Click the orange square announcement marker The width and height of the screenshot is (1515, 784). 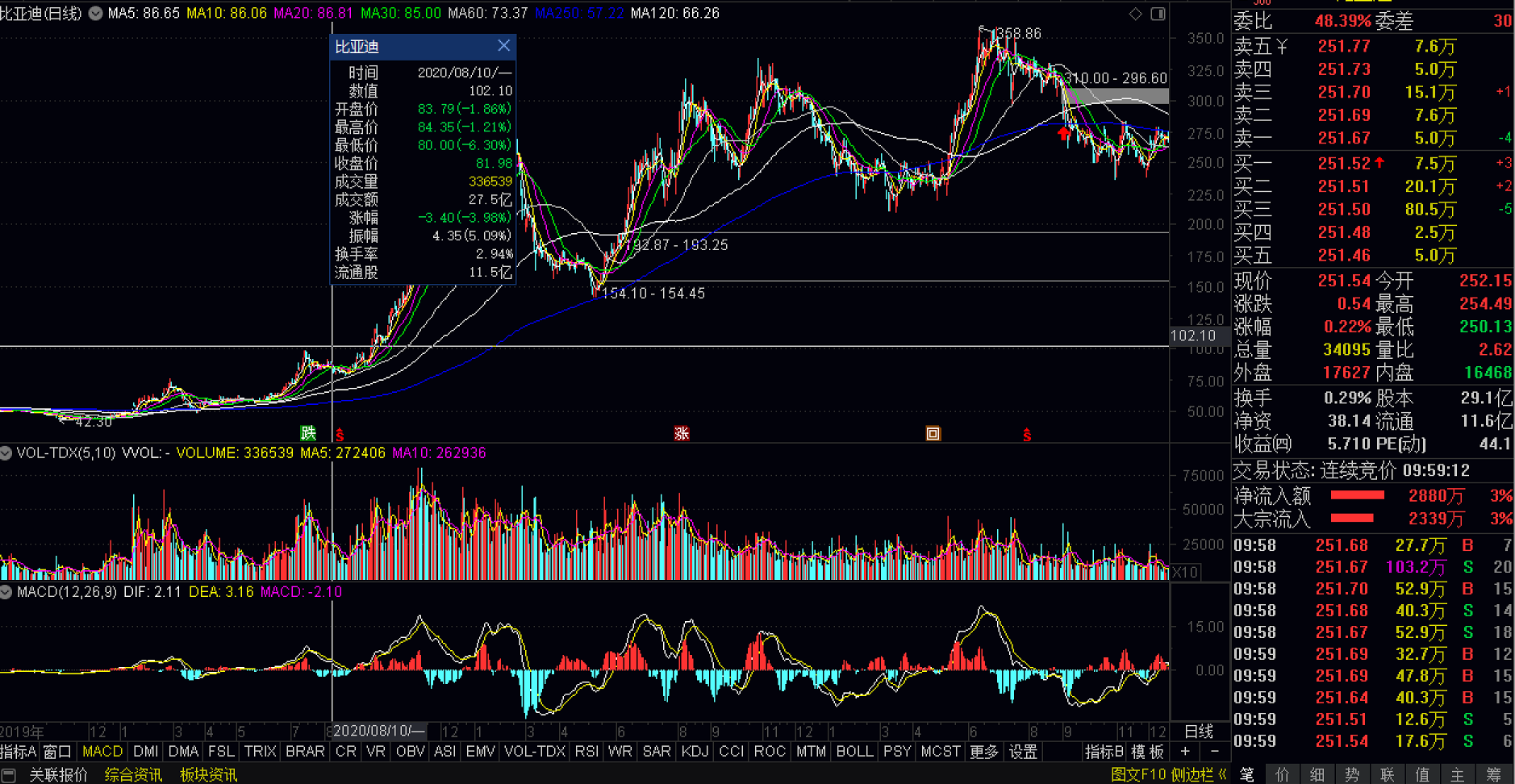(933, 433)
